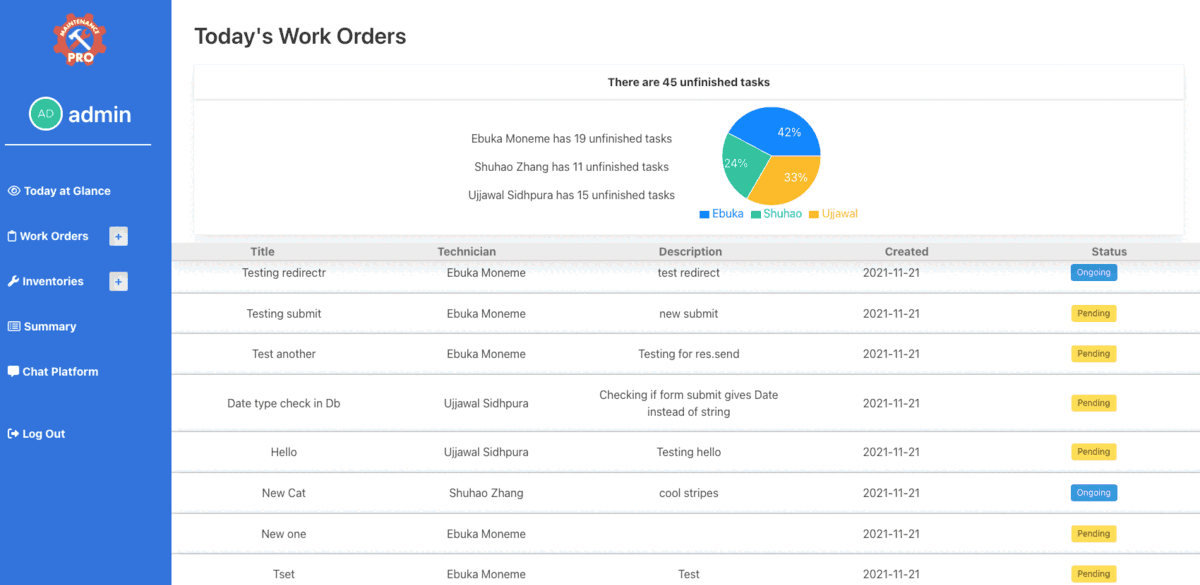Click the Status column header
Viewport: 1200px width, 585px height.
(x=1108, y=252)
